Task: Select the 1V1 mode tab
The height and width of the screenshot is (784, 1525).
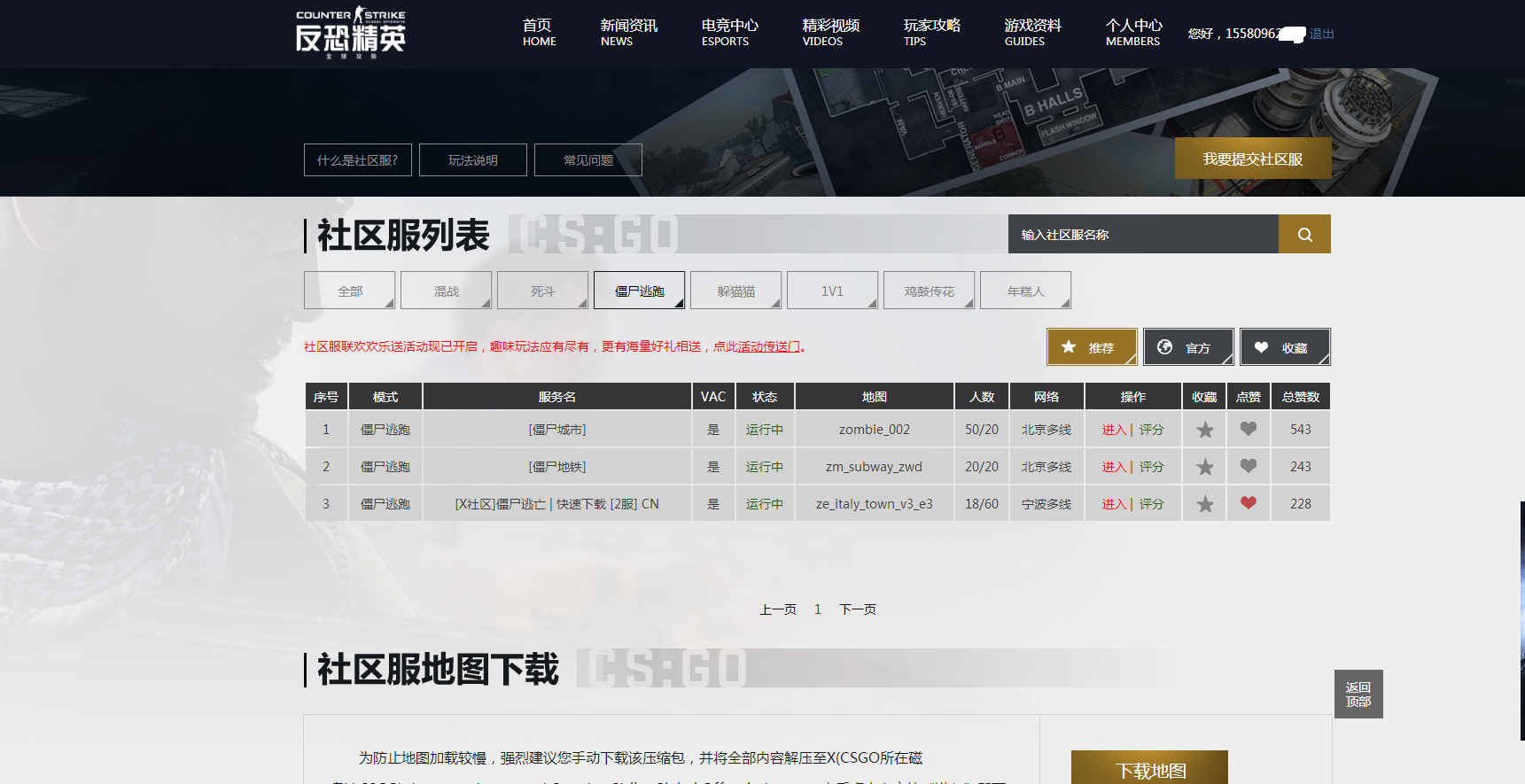Action: (x=833, y=291)
